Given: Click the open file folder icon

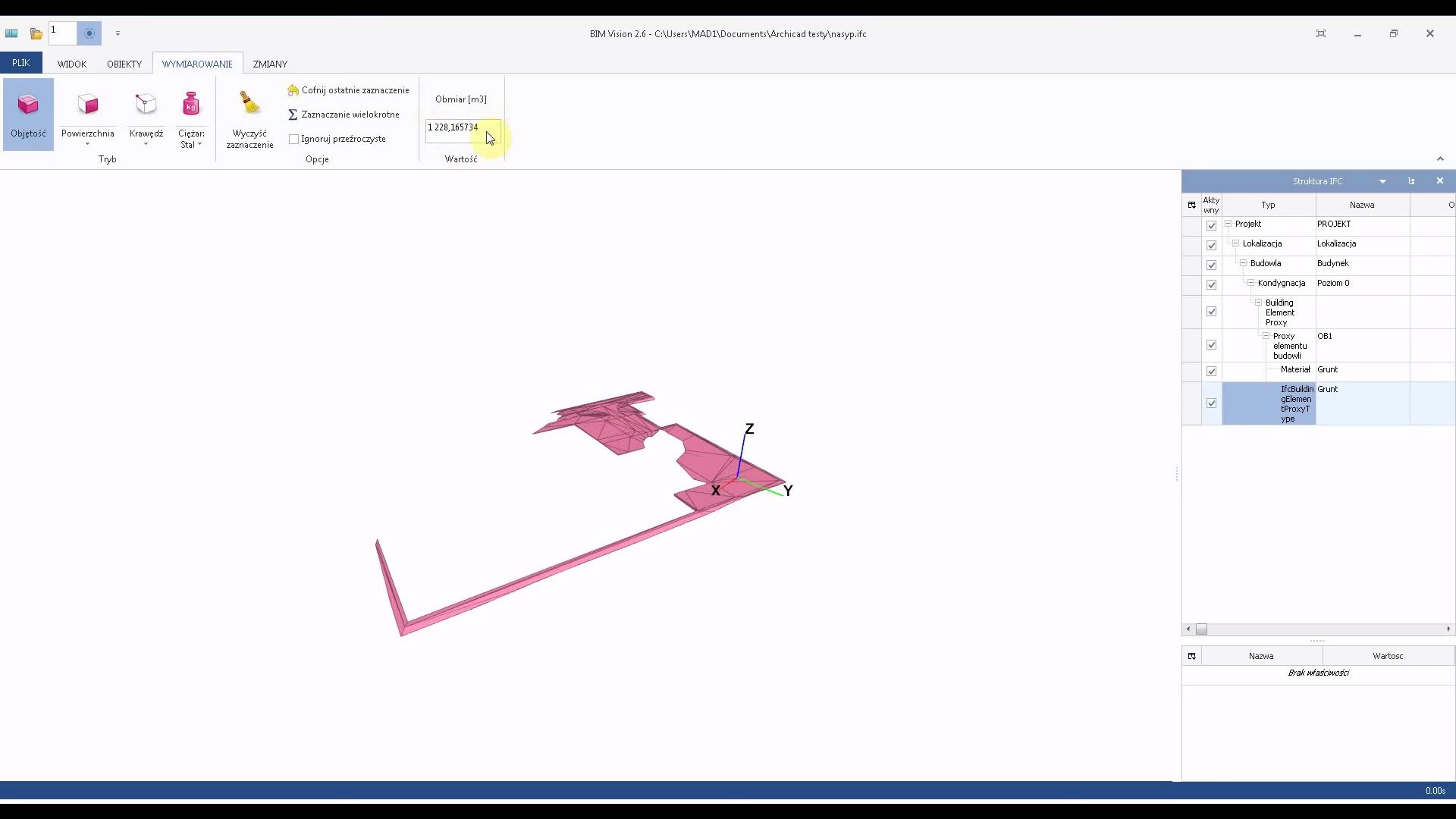Looking at the screenshot, I should click(36, 33).
